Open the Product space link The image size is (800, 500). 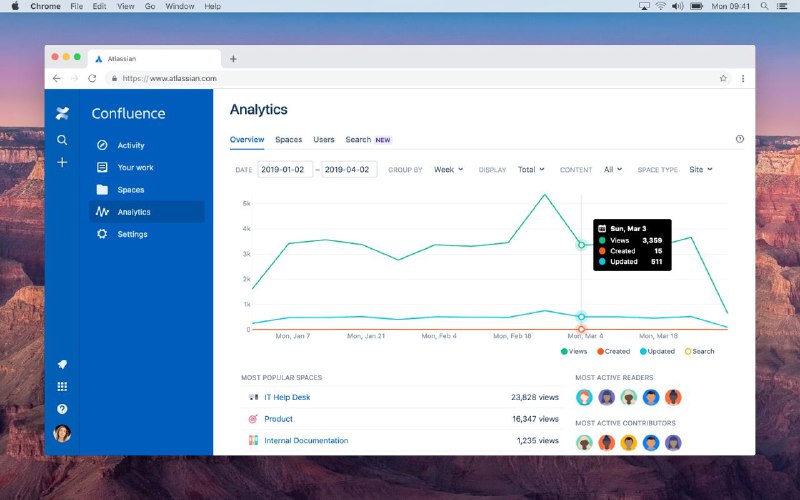click(x=279, y=419)
